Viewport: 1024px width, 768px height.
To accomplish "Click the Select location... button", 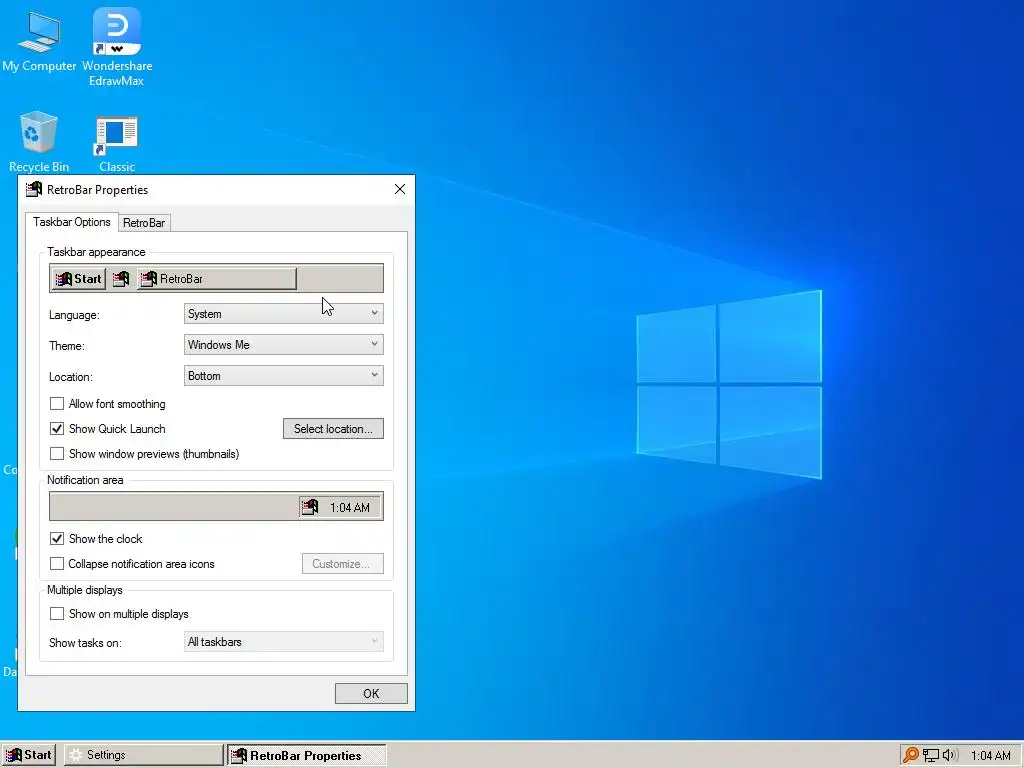I will 333,428.
